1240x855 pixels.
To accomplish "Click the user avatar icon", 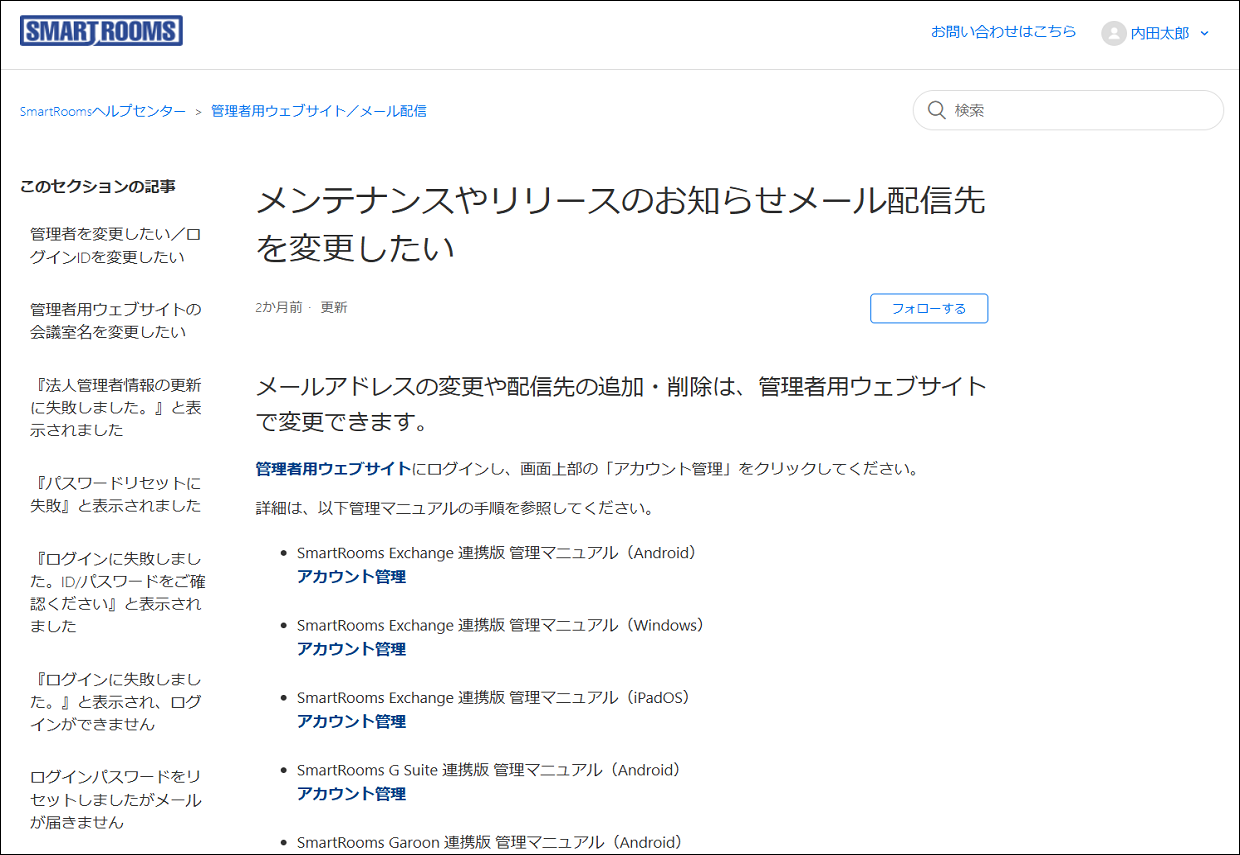I will tap(1113, 33).
